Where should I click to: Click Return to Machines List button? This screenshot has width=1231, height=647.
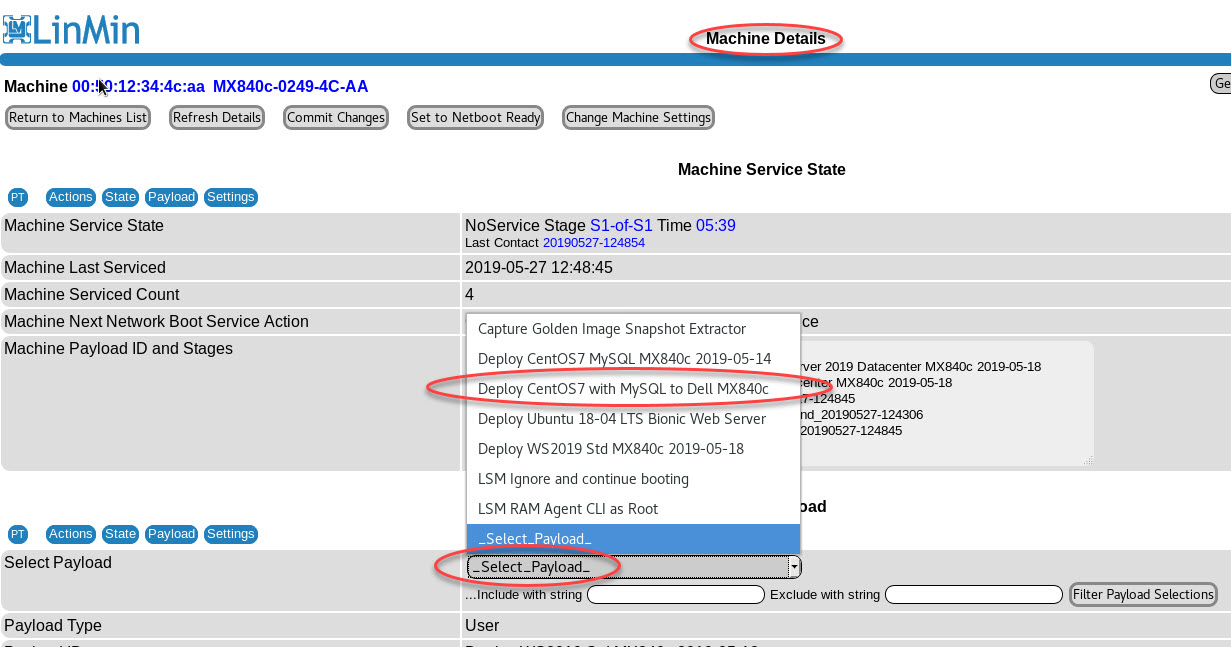(x=78, y=118)
